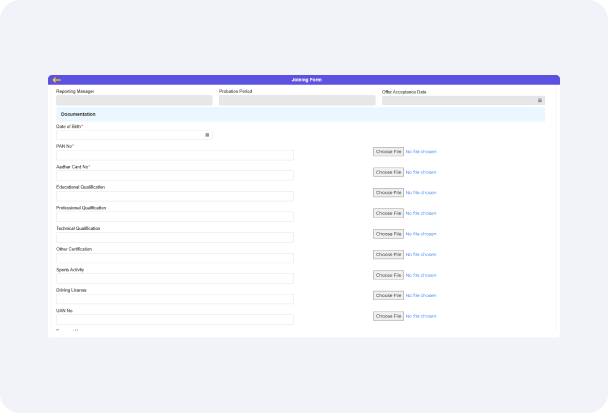Upload file for Technical Qualification row
Image resolution: width=608 pixels, height=413 pixels.
click(x=388, y=233)
